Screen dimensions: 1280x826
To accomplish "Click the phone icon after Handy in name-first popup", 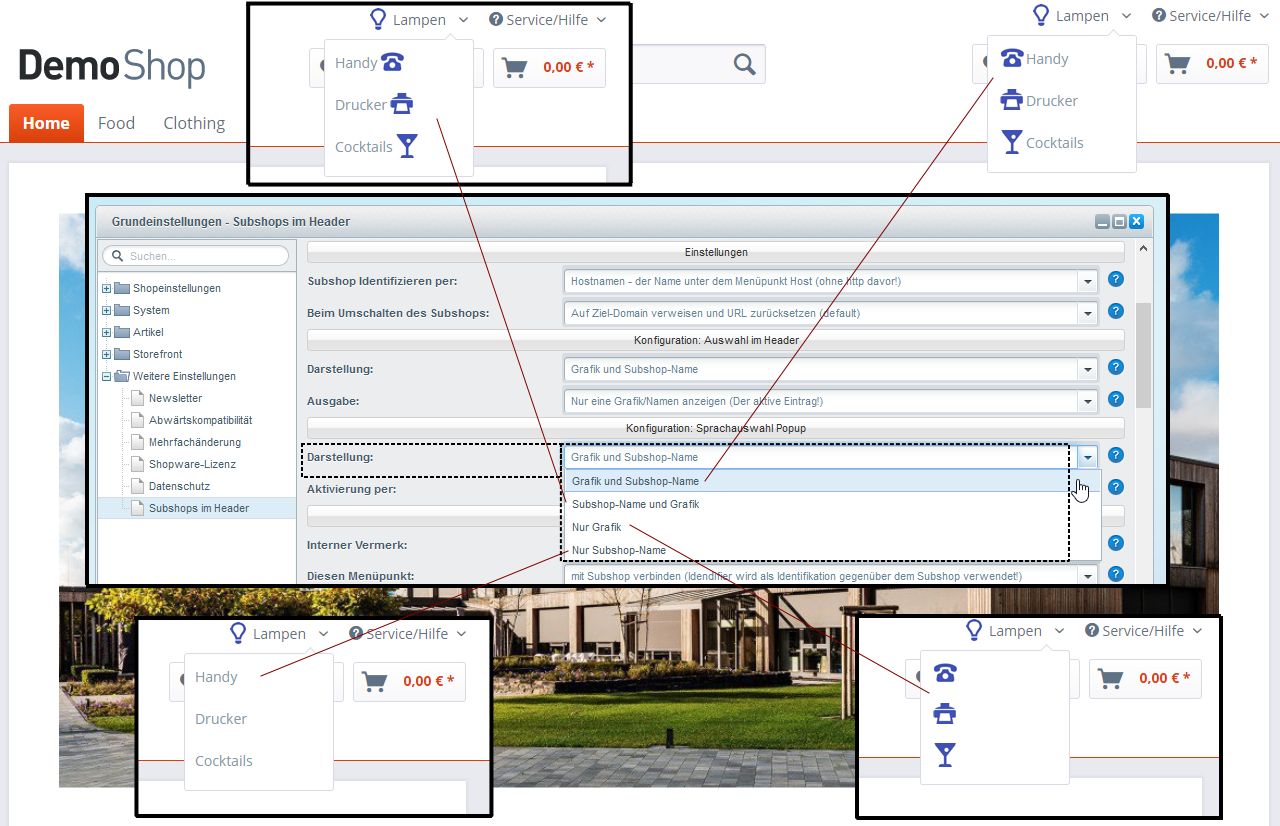I will [x=393, y=62].
